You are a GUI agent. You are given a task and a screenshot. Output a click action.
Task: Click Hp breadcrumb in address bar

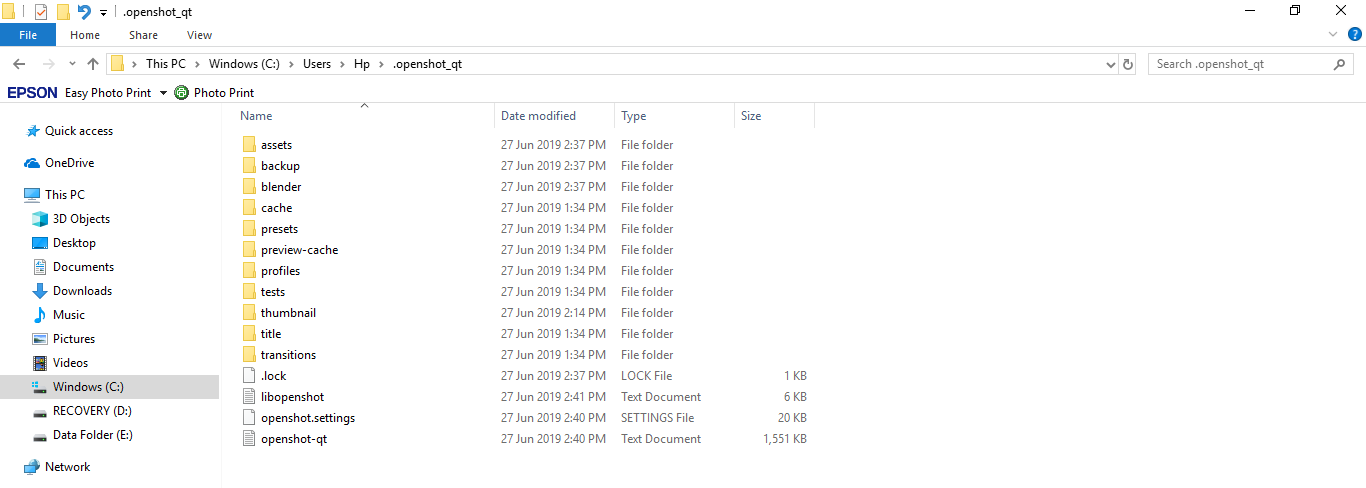tap(362, 64)
